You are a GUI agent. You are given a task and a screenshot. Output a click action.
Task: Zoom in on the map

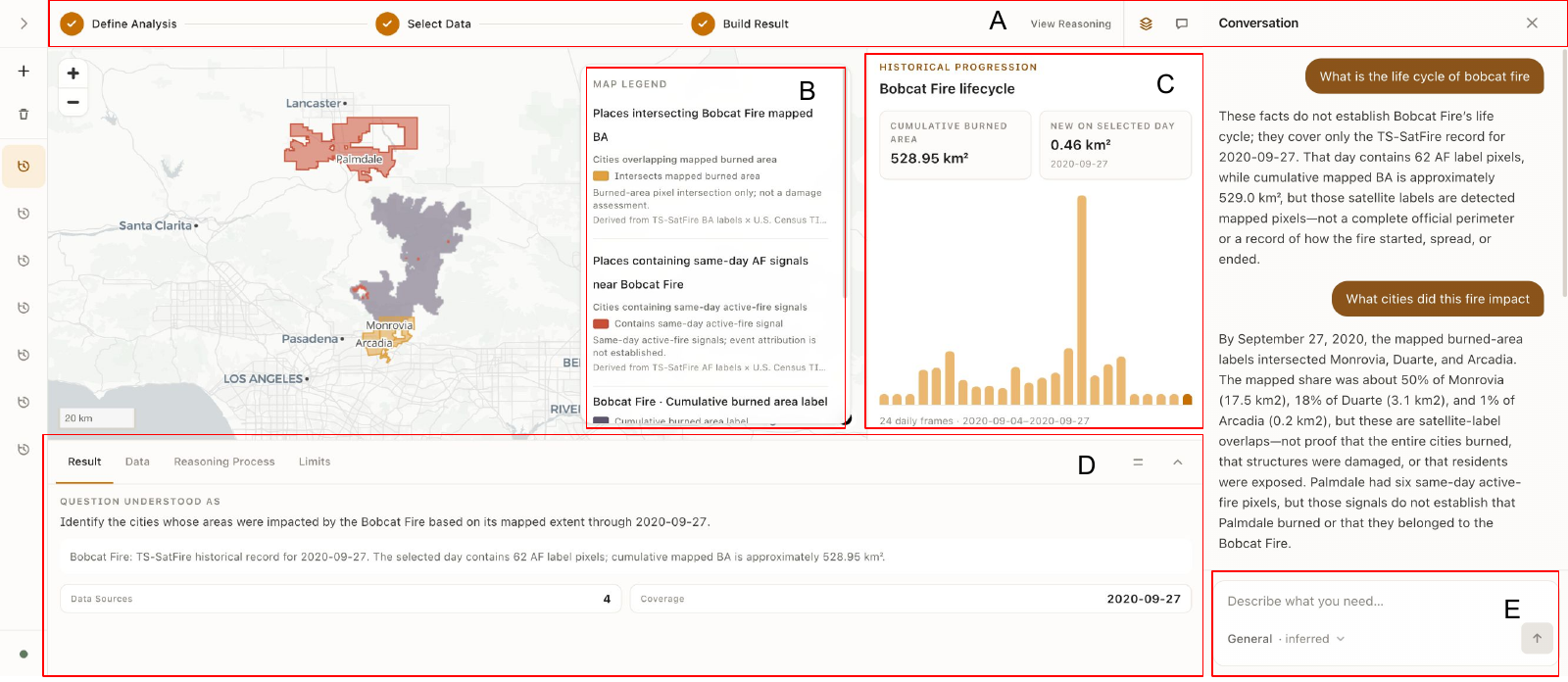73,73
